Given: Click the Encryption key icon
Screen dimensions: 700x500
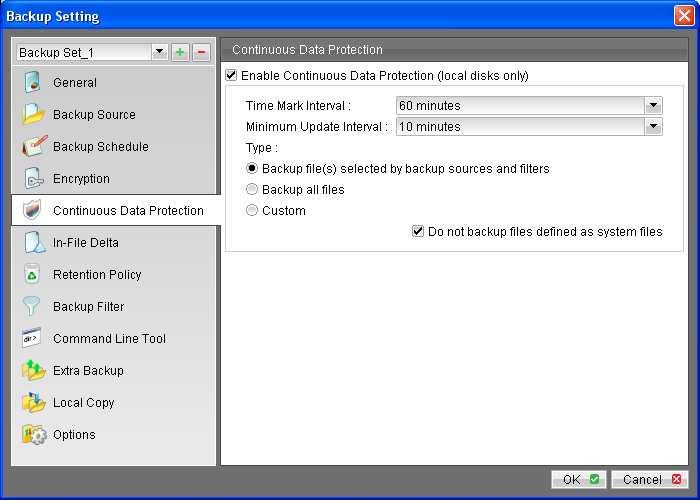Looking at the screenshot, I should pyautogui.click(x=34, y=179).
